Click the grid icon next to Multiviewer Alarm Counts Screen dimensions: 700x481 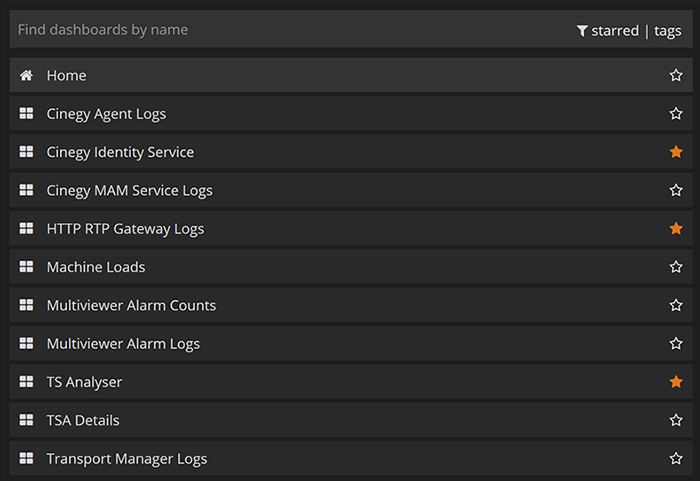point(26,305)
